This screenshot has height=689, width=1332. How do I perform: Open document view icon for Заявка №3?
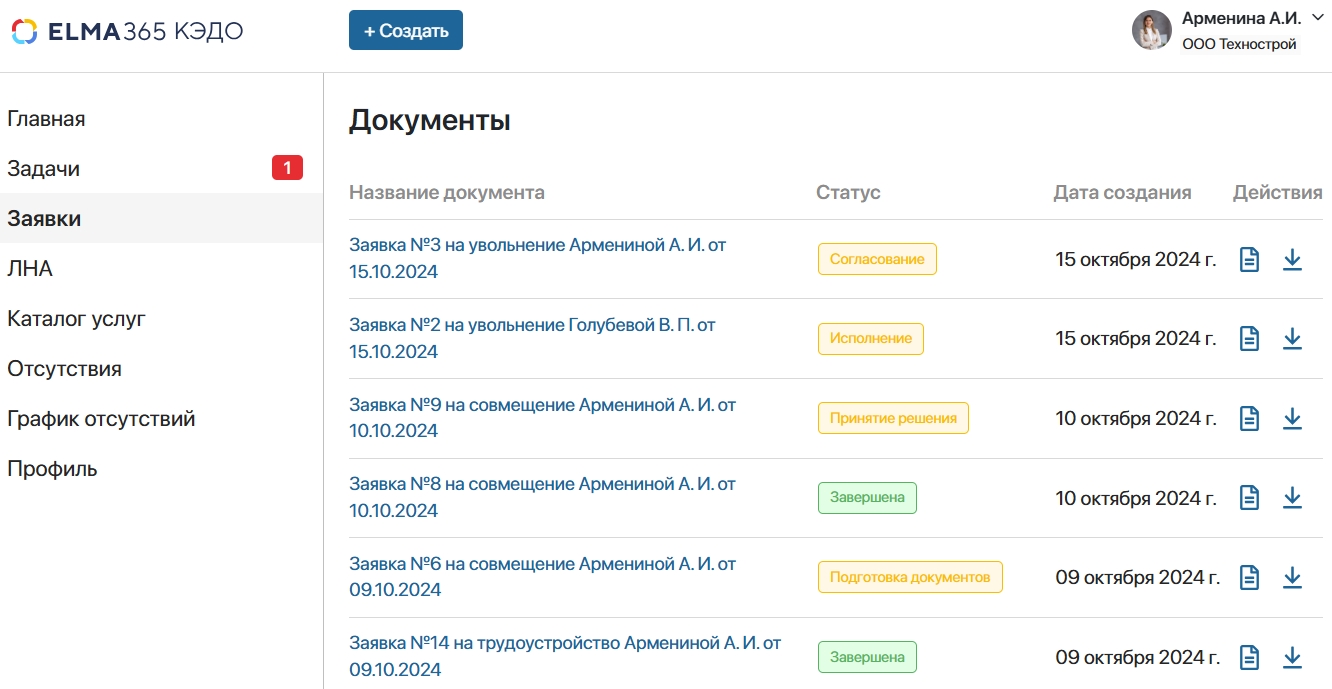(1249, 259)
